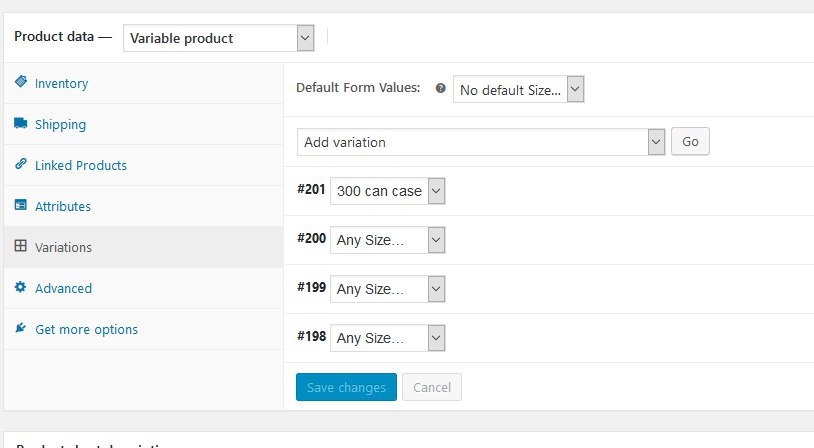Viewport: 814px width, 448px height.
Task: Click the Cancel button
Action: point(432,387)
